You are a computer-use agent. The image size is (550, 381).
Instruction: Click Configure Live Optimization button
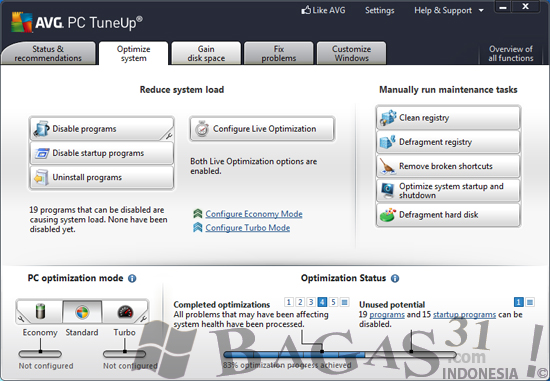[262, 129]
